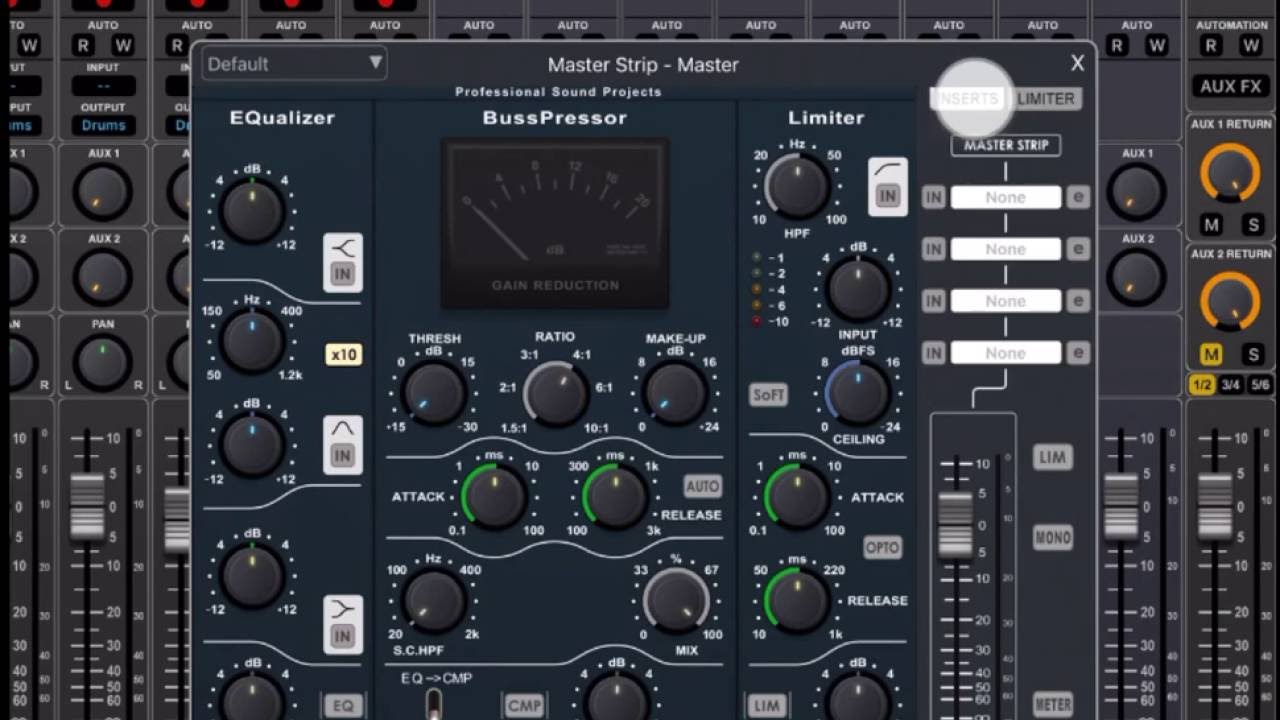The height and width of the screenshot is (720, 1280).
Task: Toggle AUTOMATION R read button
Action: click(1211, 45)
